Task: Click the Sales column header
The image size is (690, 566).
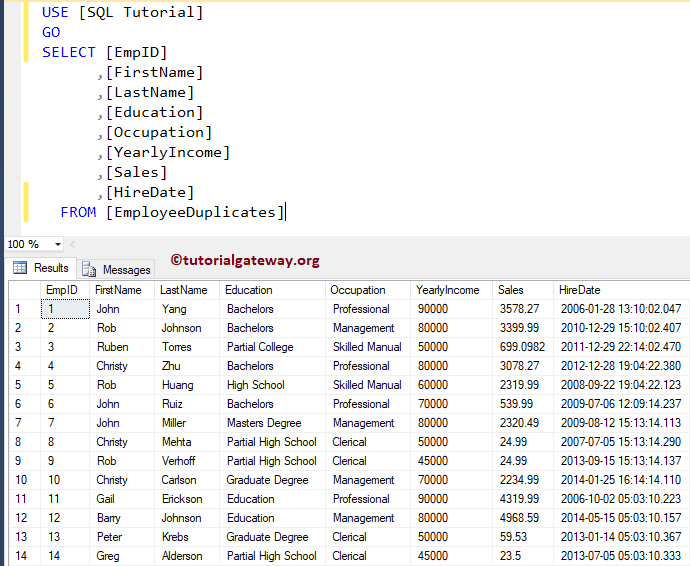Action: [x=523, y=290]
